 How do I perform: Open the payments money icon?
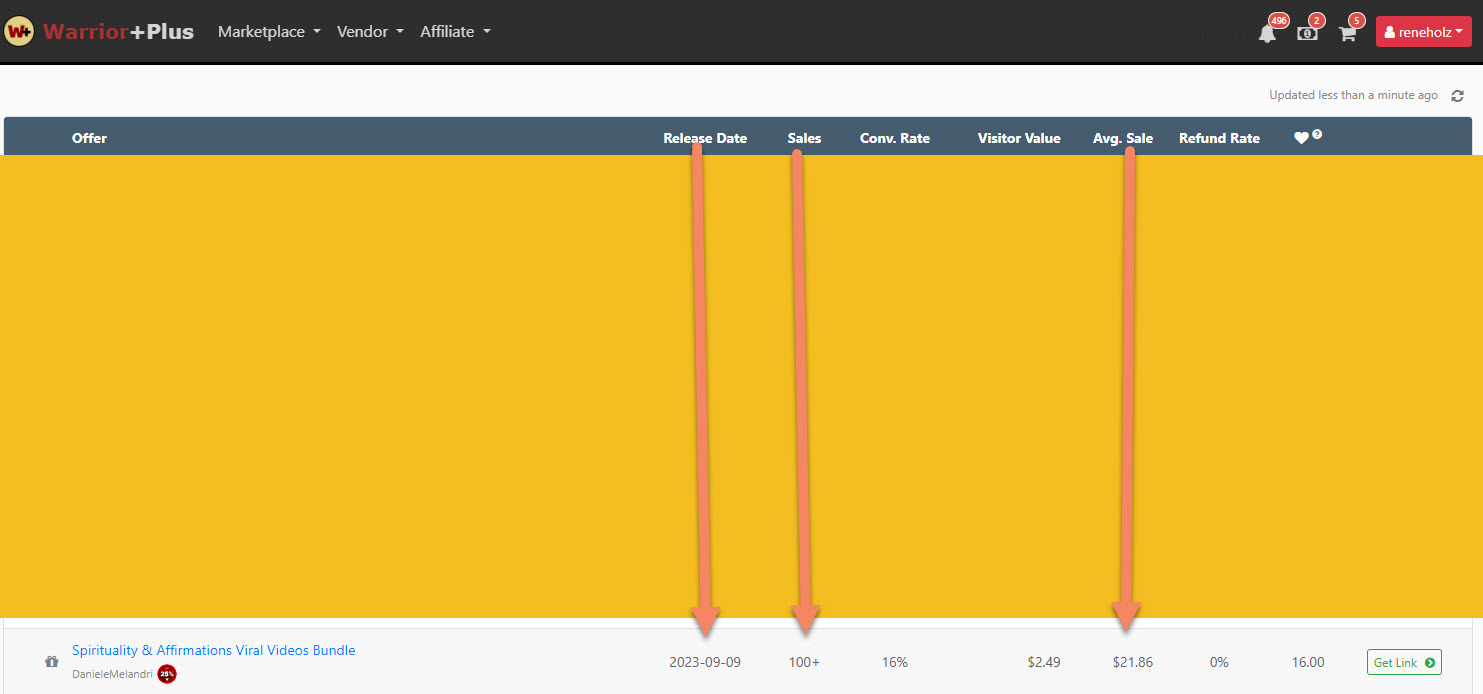click(x=1307, y=33)
